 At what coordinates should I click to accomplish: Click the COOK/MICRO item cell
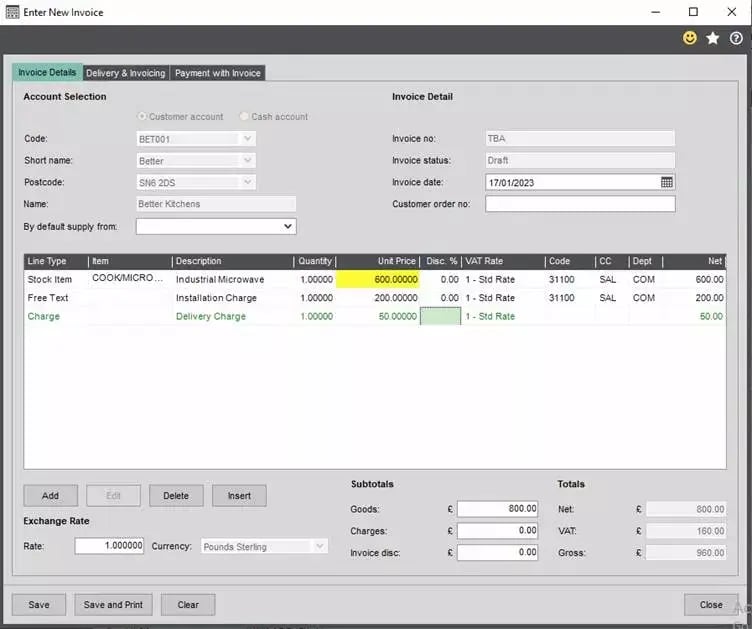[128, 278]
